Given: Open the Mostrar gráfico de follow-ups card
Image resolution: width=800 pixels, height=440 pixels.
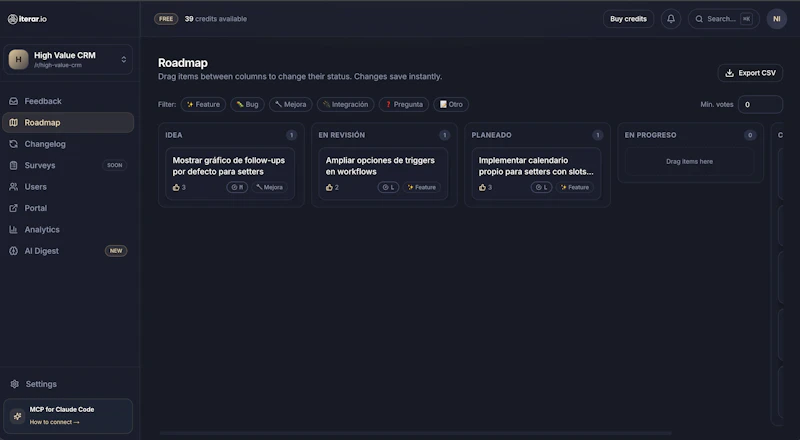Looking at the screenshot, I should (230, 174).
